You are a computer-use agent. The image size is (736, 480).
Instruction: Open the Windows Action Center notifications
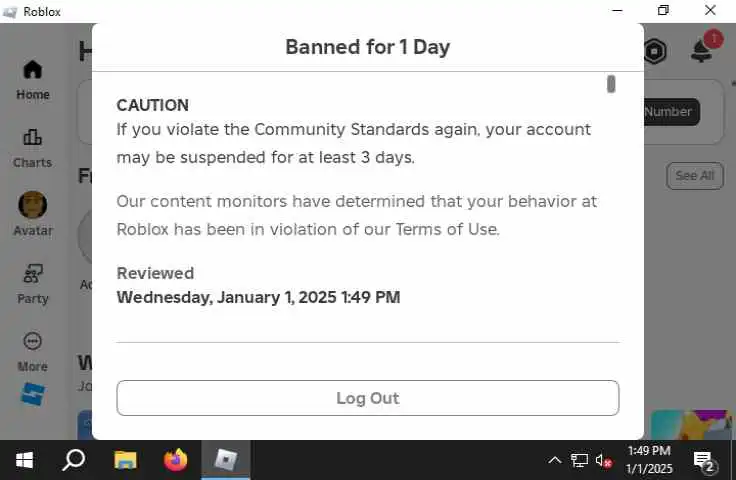point(703,461)
